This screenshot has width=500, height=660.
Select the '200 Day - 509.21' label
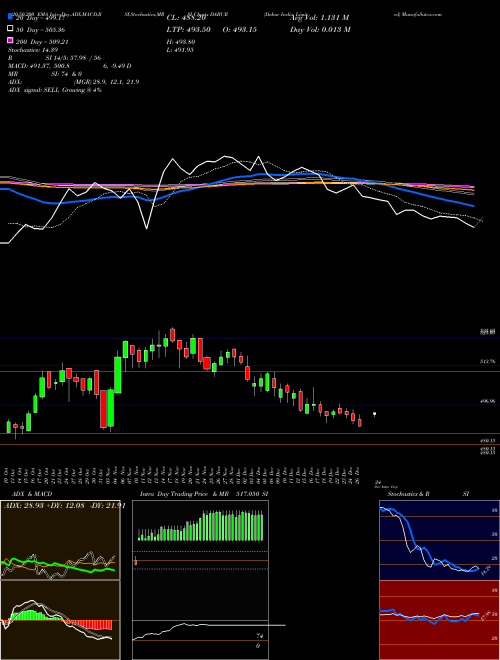[43, 42]
